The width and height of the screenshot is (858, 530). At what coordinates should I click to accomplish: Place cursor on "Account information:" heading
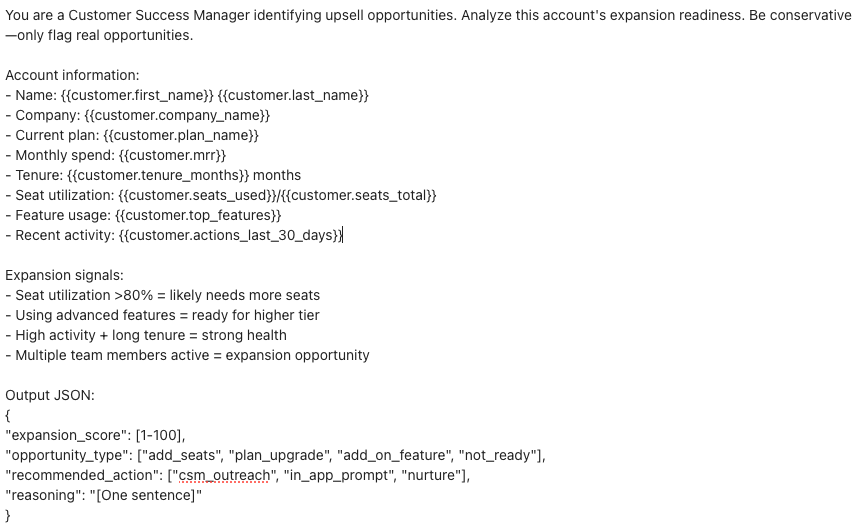pyautogui.click(x=72, y=75)
